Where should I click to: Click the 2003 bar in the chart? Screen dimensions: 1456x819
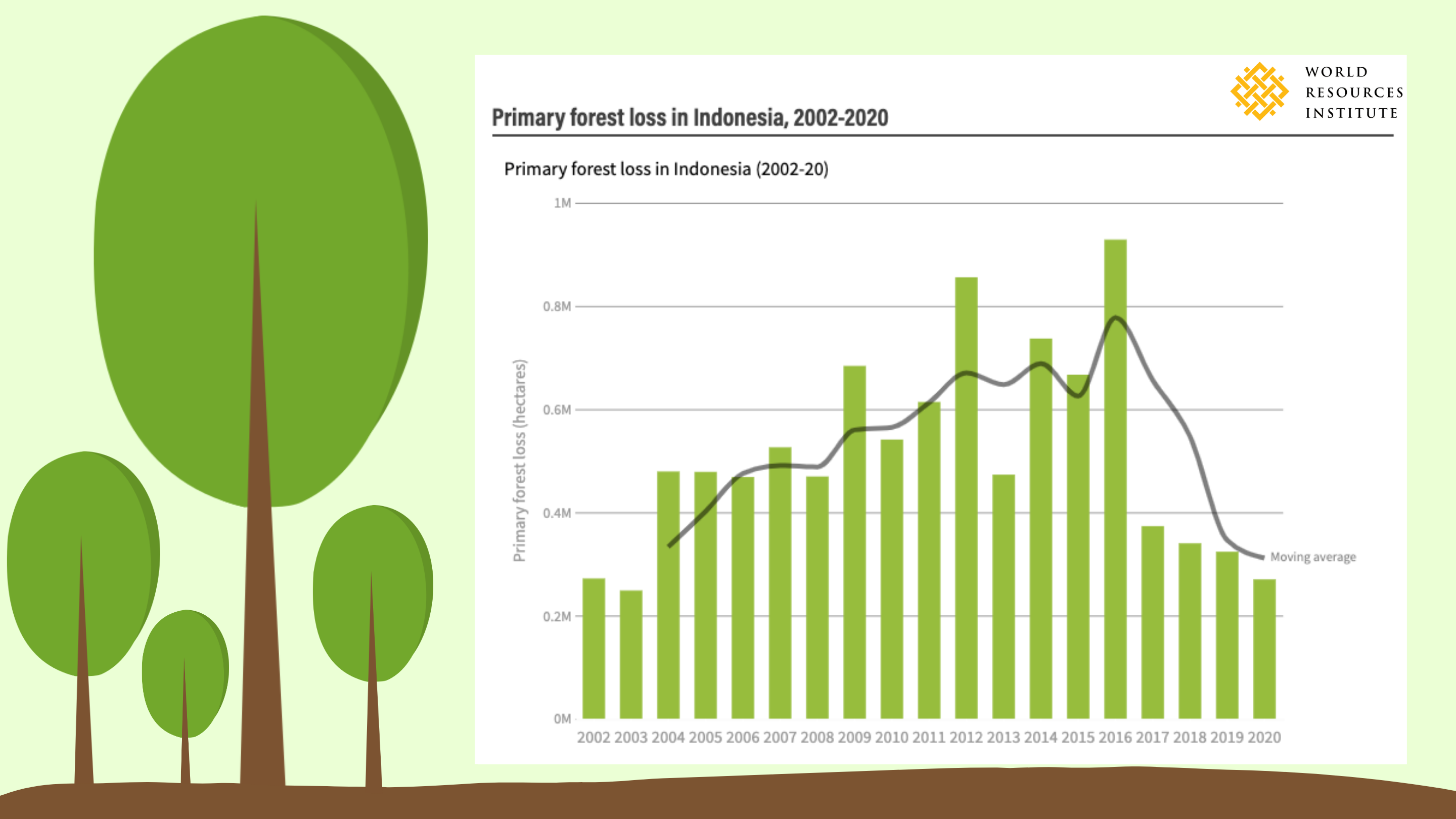[631, 655]
